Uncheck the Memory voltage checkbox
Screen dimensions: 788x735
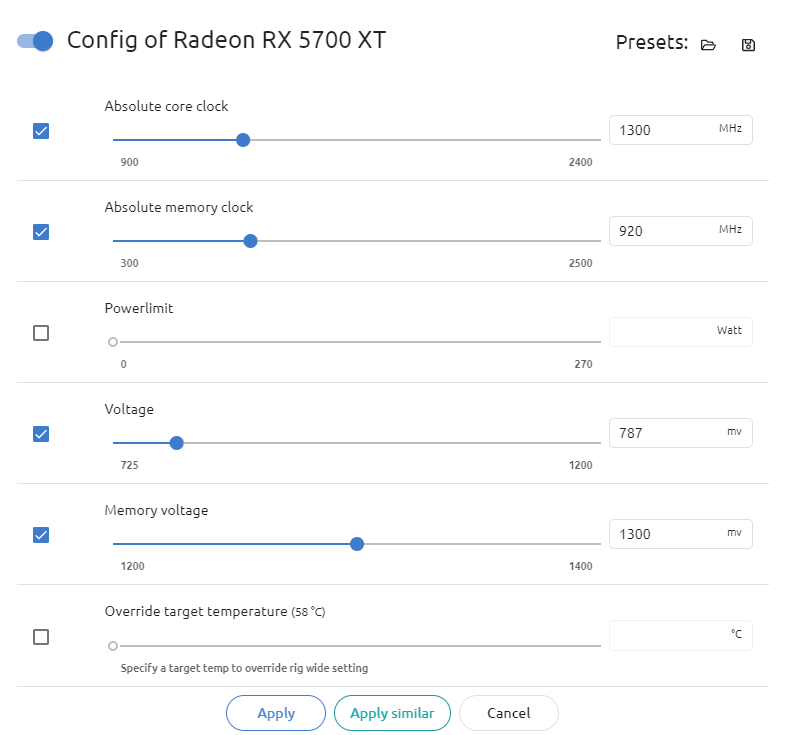coord(41,535)
